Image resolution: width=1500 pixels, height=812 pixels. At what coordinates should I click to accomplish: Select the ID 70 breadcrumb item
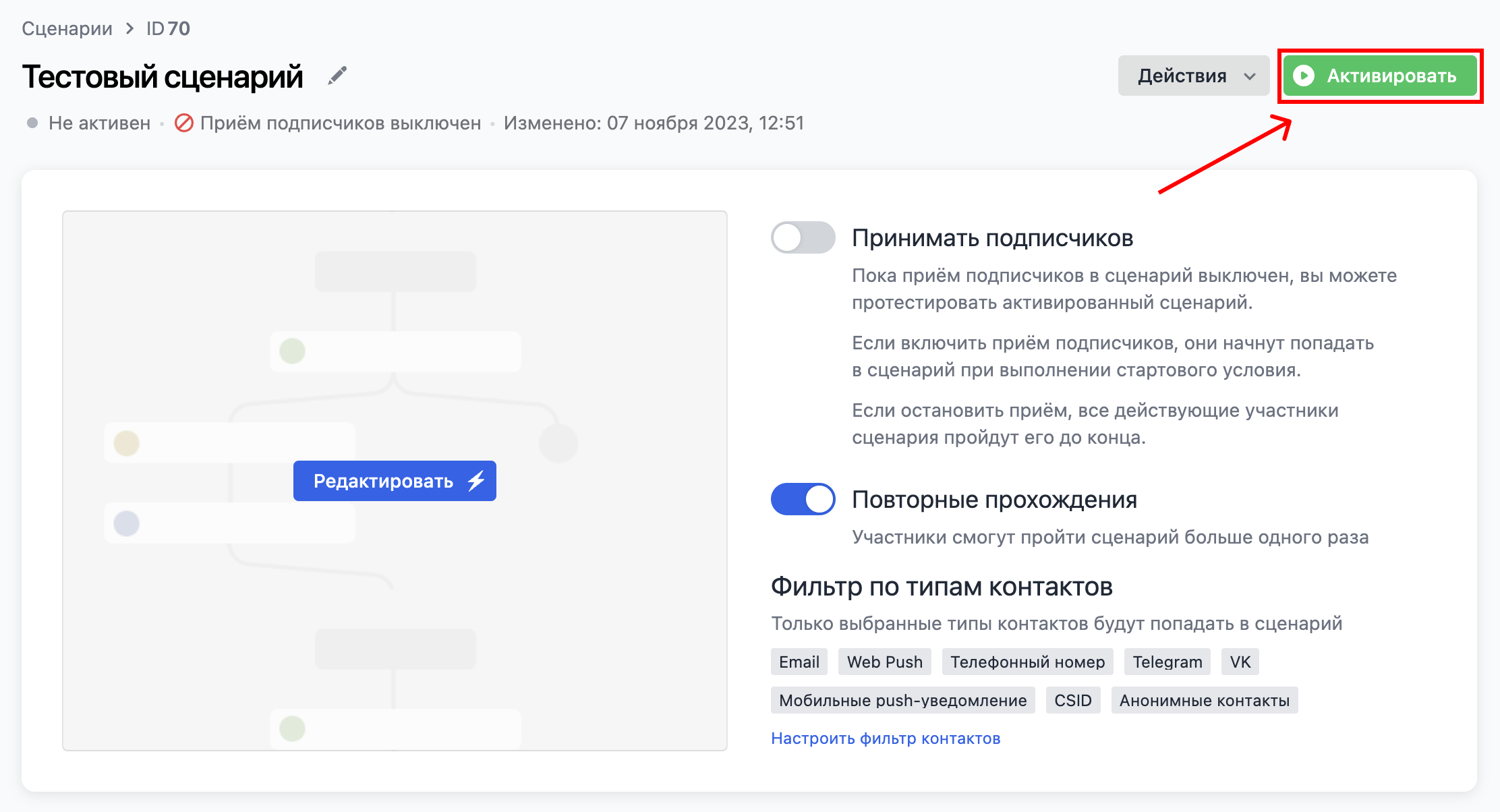coord(167,28)
